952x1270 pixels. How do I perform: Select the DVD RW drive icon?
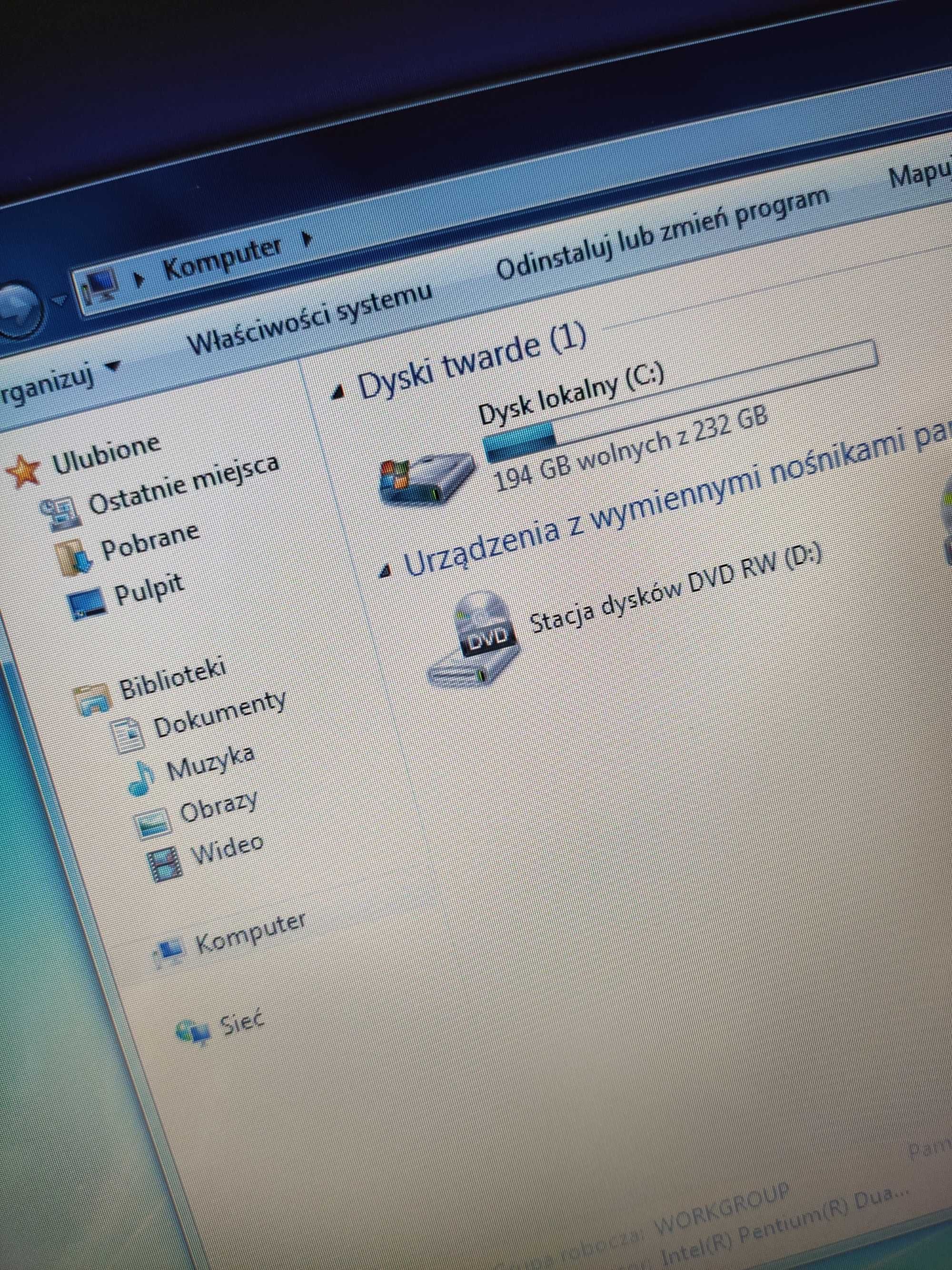tap(475, 640)
